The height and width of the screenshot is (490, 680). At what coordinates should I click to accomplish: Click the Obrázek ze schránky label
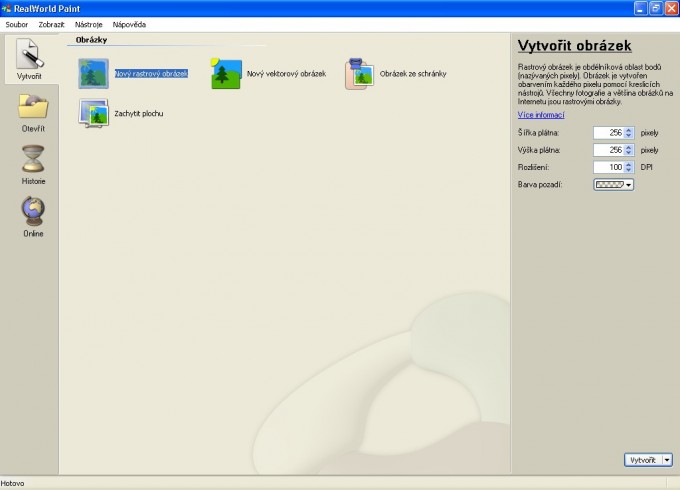click(x=413, y=74)
